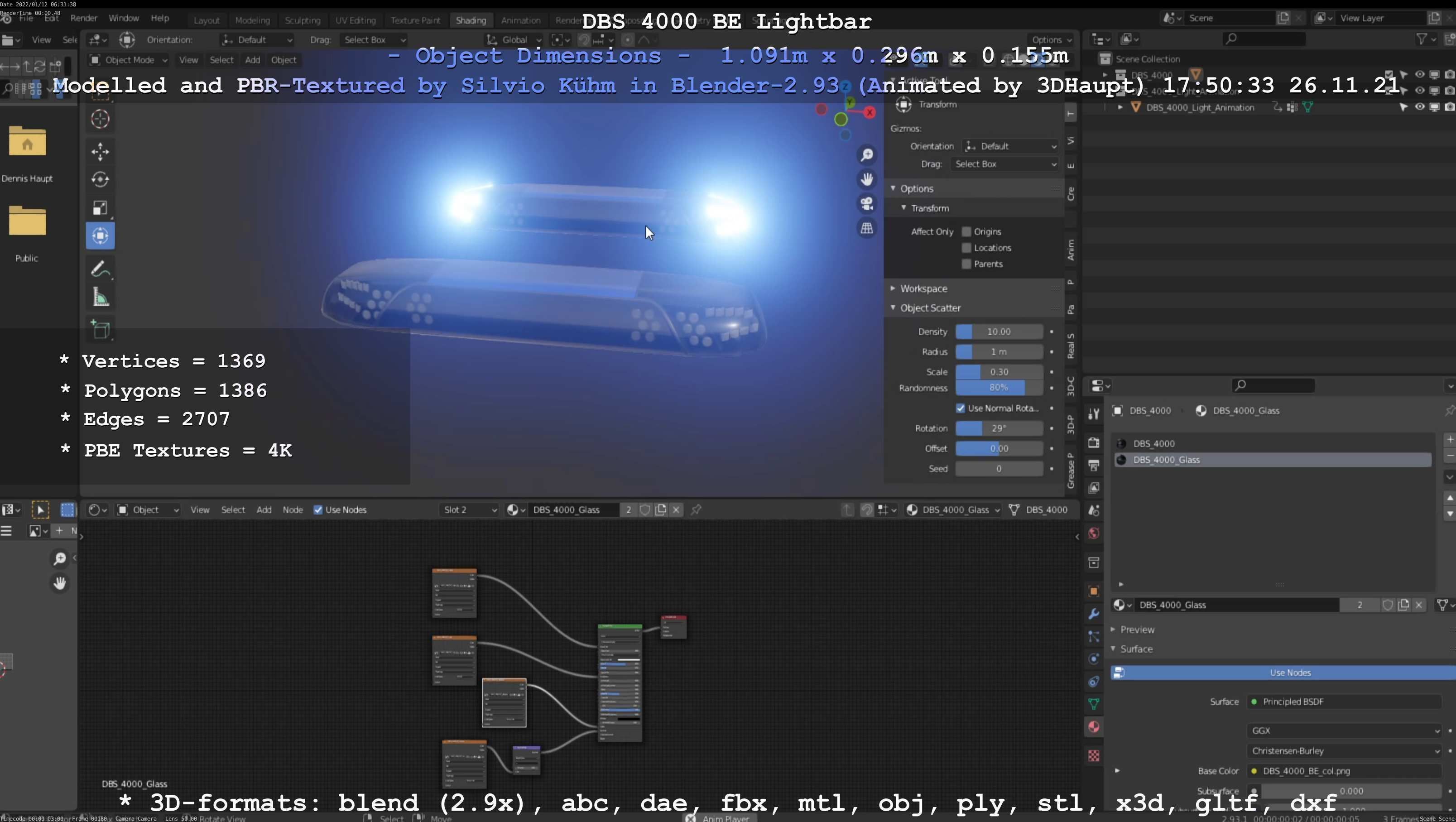Click the viewport zoom magnifier icon
This screenshot has height=822, width=1456.
[x=867, y=155]
